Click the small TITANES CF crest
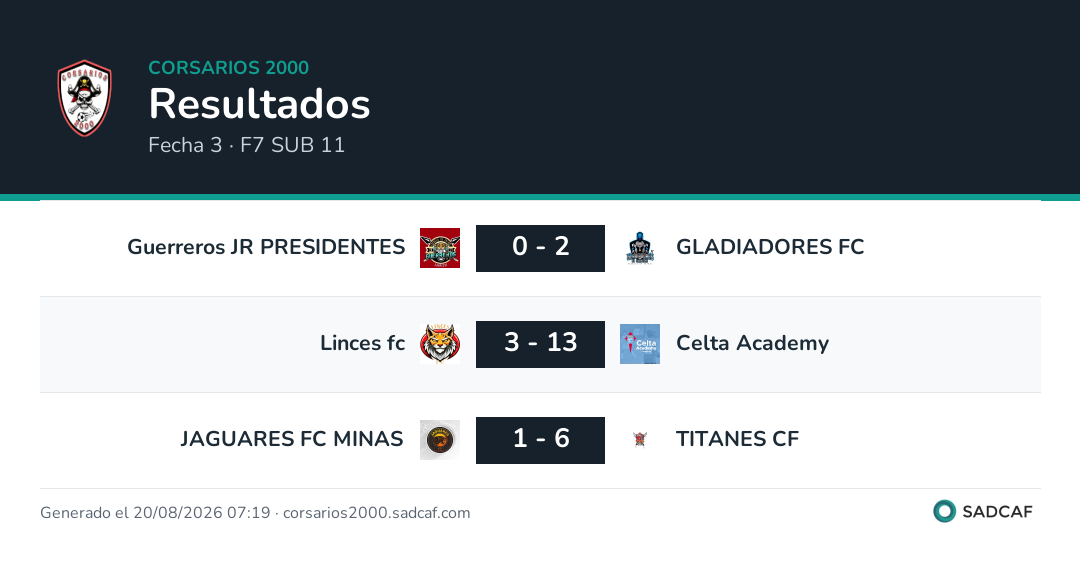 640,439
